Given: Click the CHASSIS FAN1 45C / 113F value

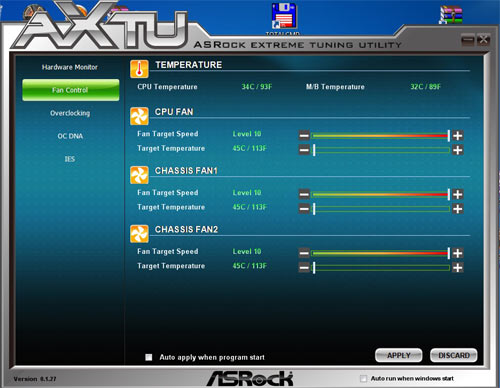Looking at the screenshot, I should [x=249, y=207].
